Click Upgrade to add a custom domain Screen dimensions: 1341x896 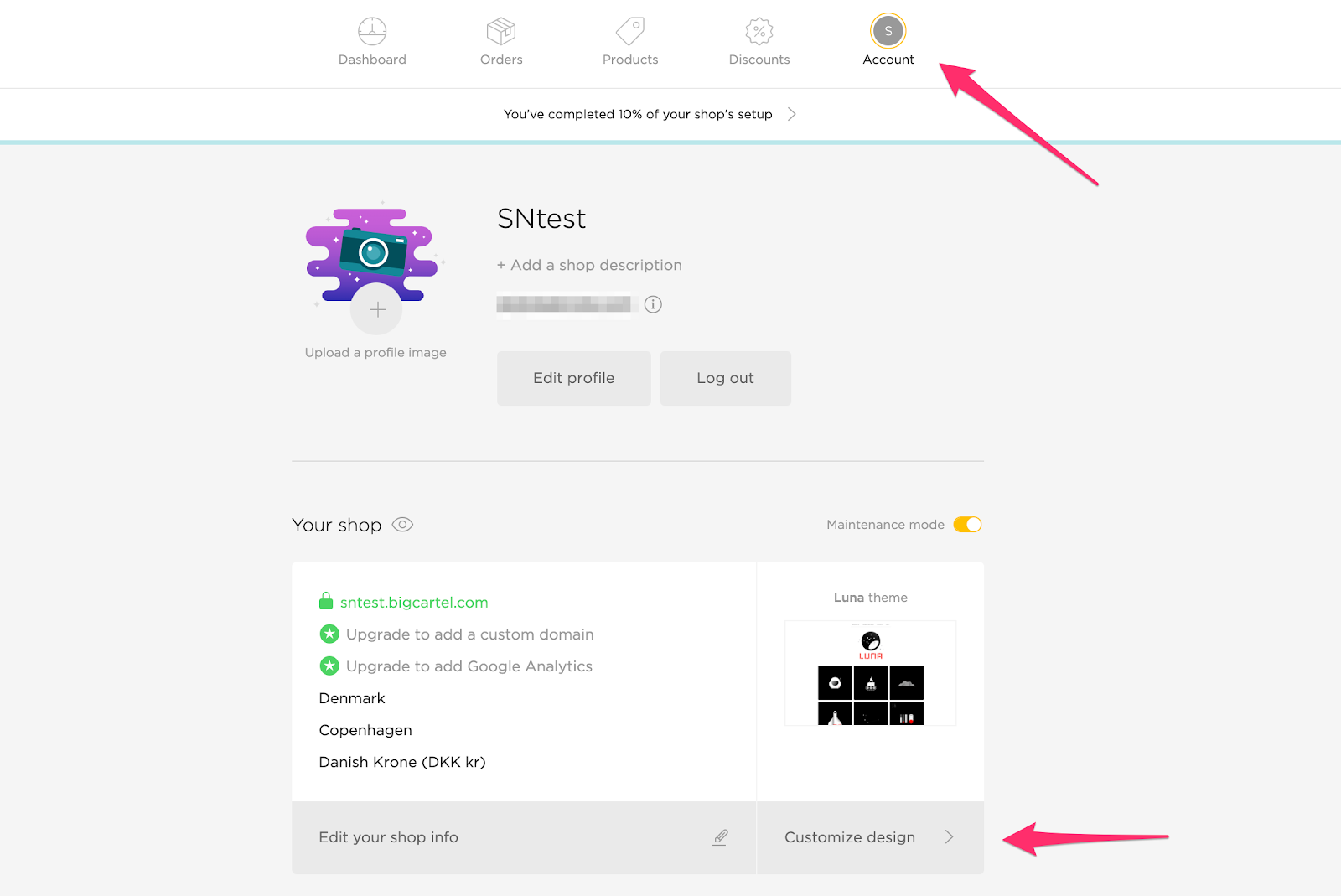469,634
